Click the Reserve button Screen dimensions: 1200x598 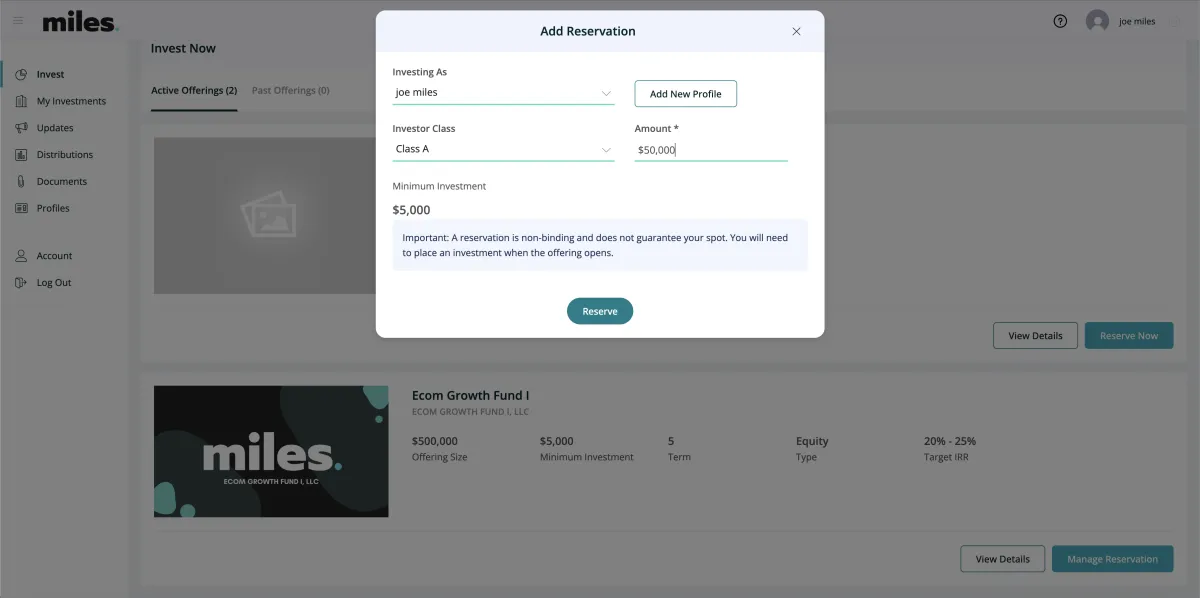[x=600, y=311]
